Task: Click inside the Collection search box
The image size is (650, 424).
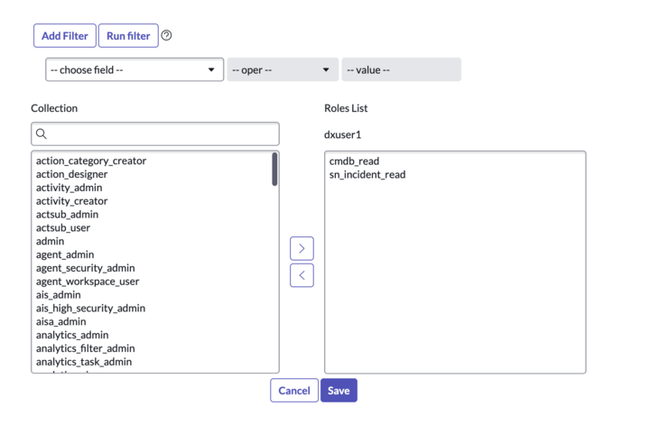Action: [160, 134]
